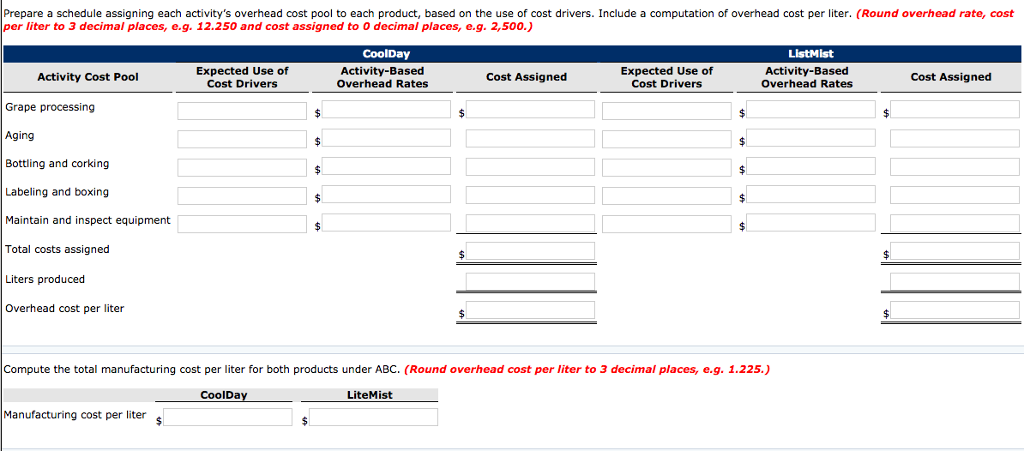Click CoolDay Grape processing Expected Use input
The image size is (1024, 451).
[242, 110]
